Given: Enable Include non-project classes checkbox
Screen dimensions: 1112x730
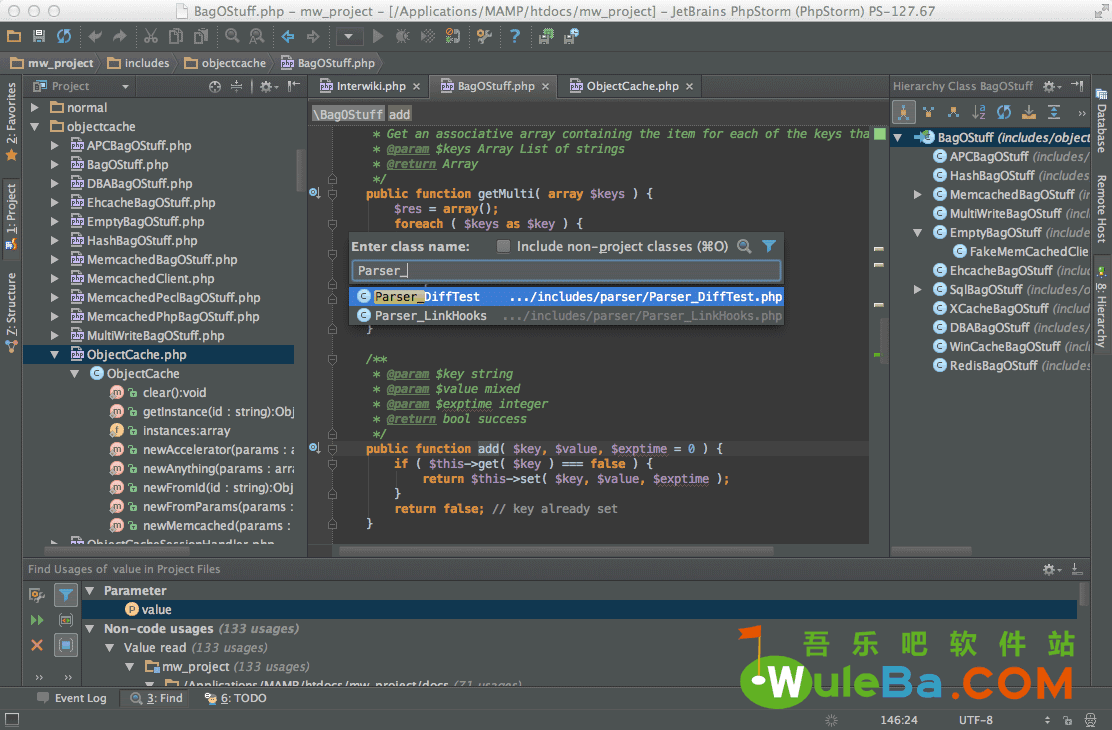Looking at the screenshot, I should [x=504, y=246].
